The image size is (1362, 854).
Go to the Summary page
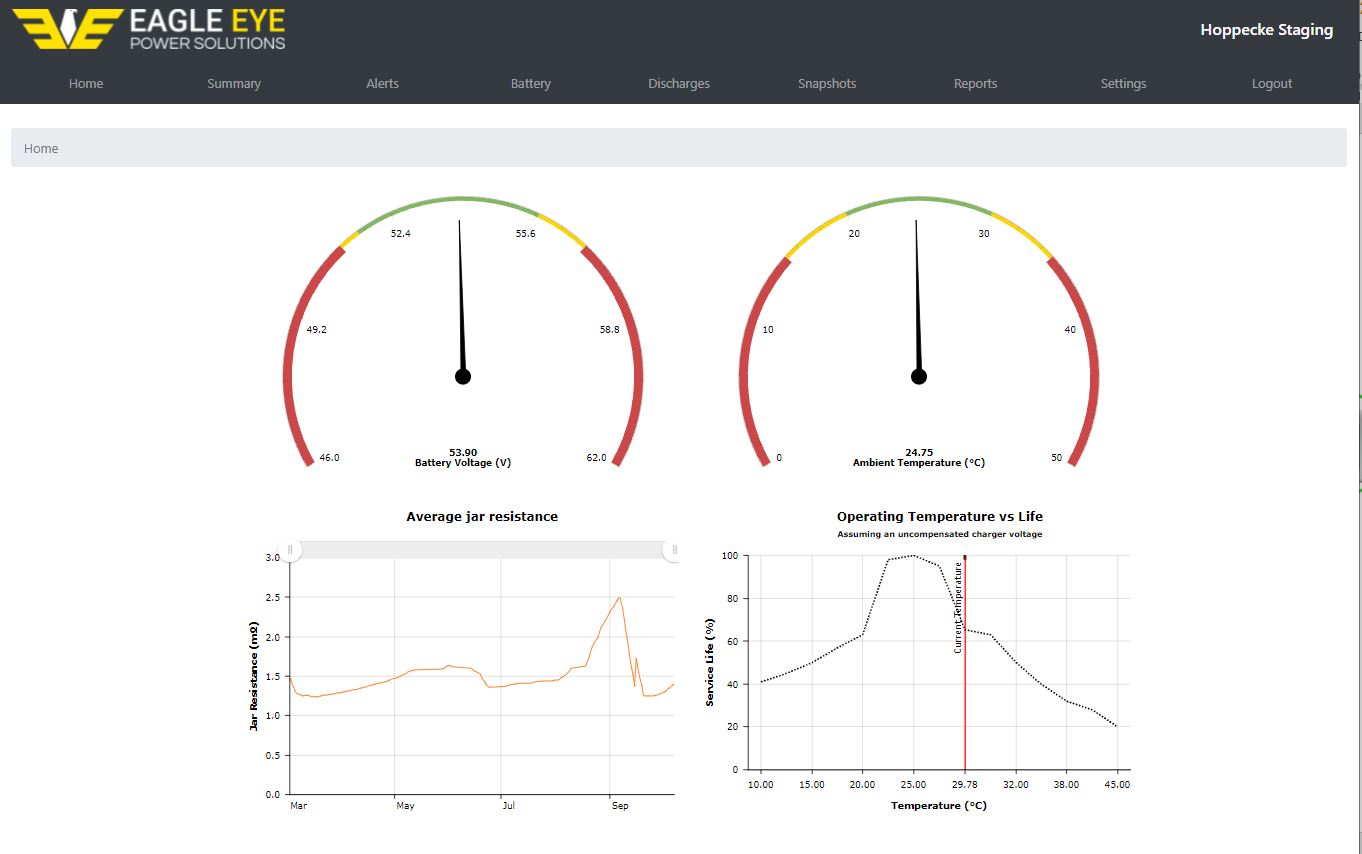[234, 83]
